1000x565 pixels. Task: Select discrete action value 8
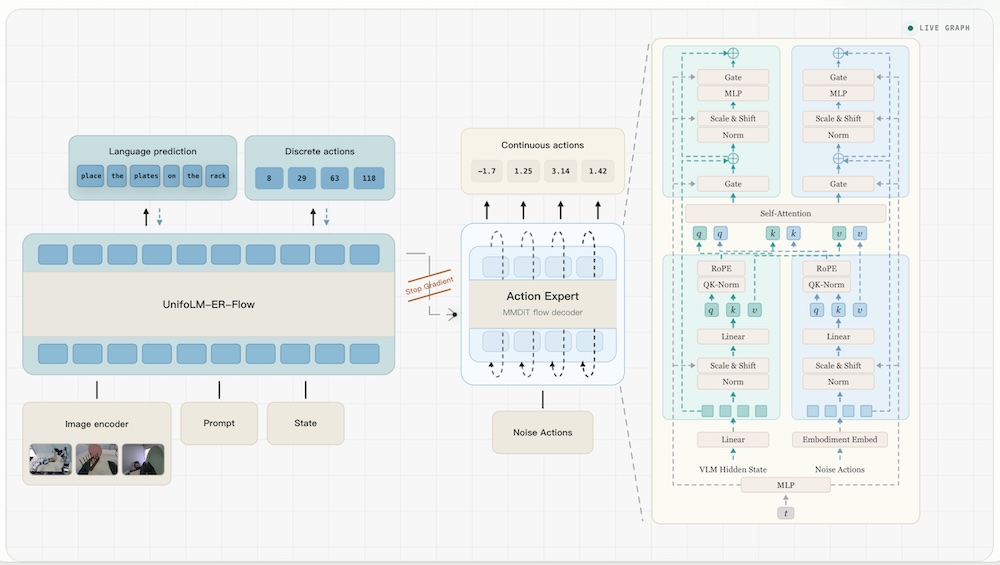(269, 178)
